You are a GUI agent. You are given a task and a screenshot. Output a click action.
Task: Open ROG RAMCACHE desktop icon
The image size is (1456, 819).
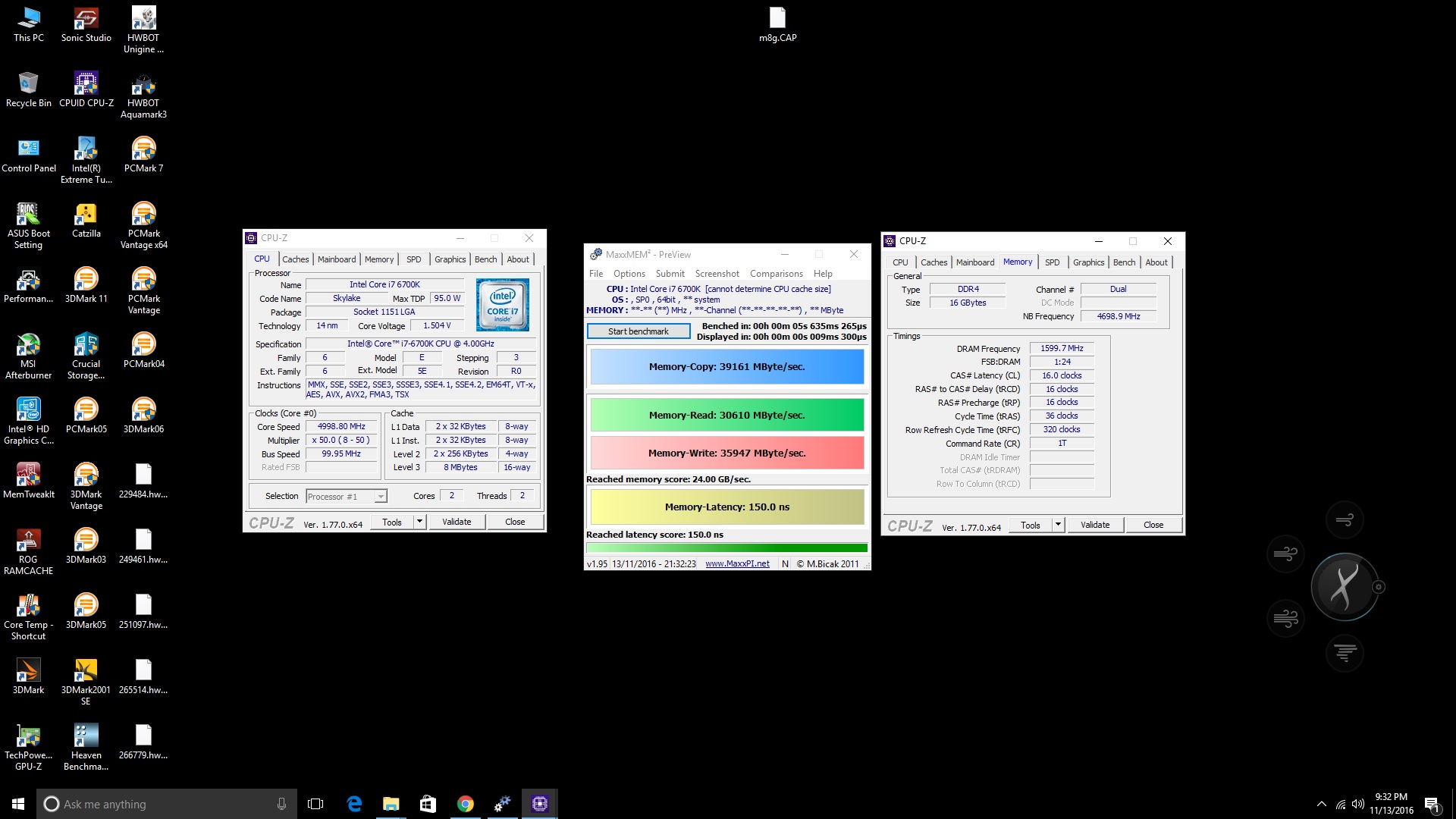[28, 551]
